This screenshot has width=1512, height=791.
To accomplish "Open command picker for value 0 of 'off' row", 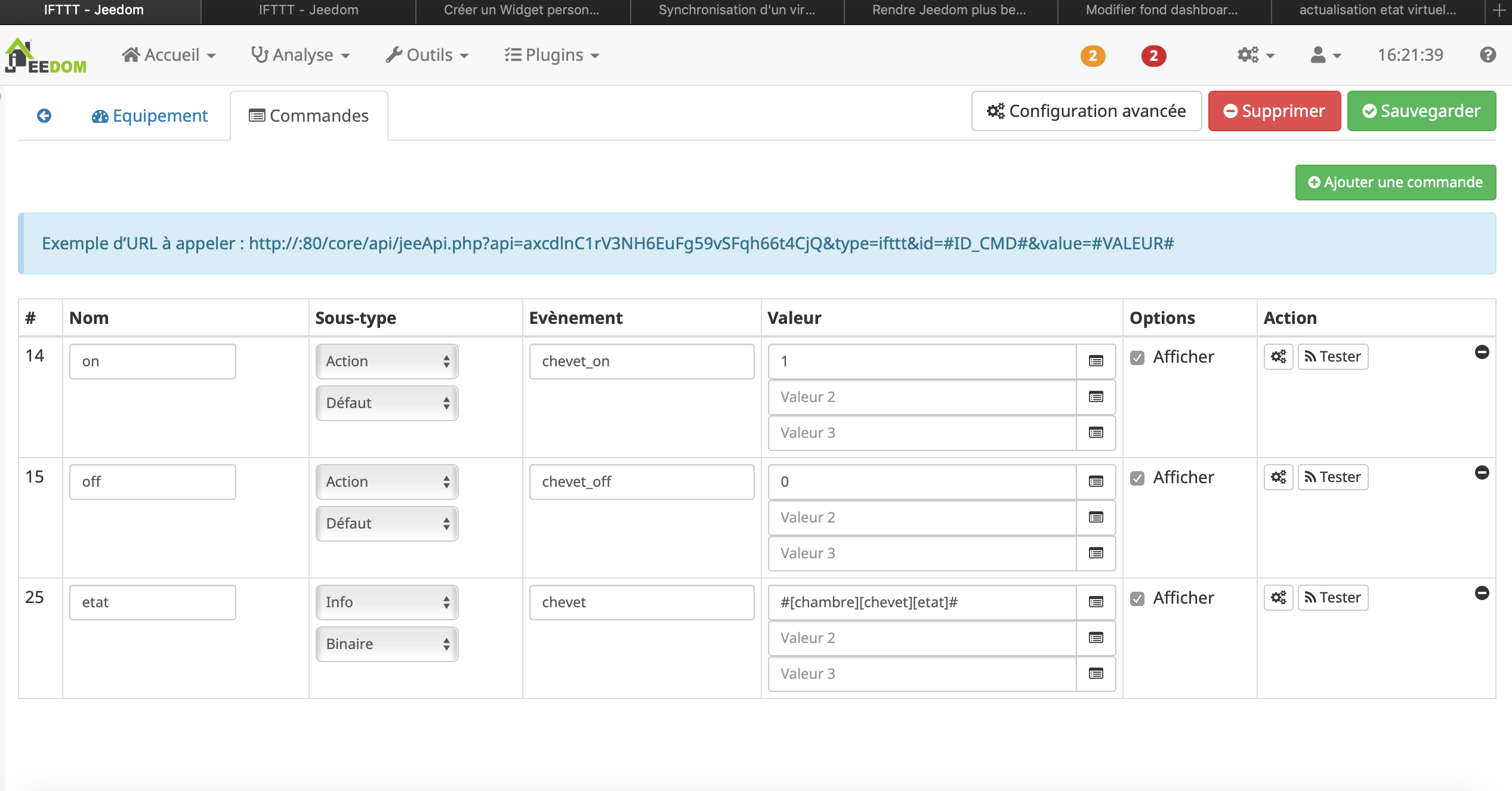I will pyautogui.click(x=1096, y=482).
